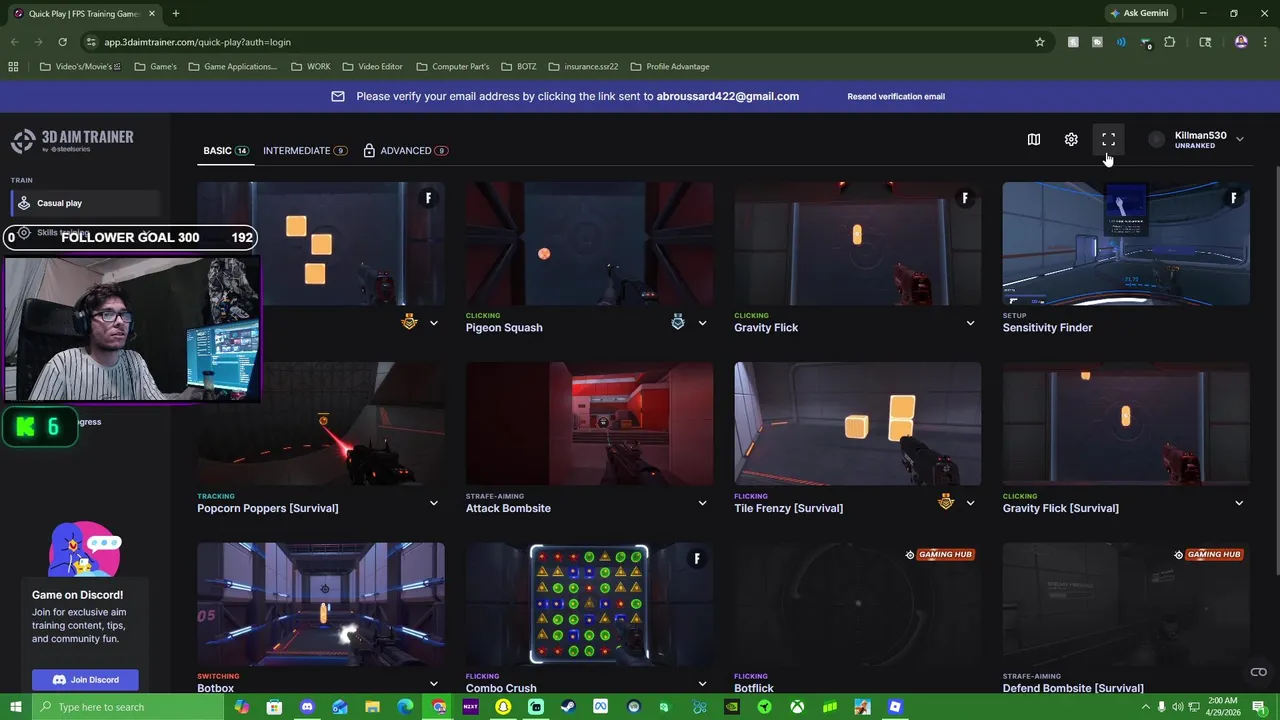Screen dimensions: 1280x720
Task: Click the Chrome profile avatar
Action: click(x=1241, y=42)
